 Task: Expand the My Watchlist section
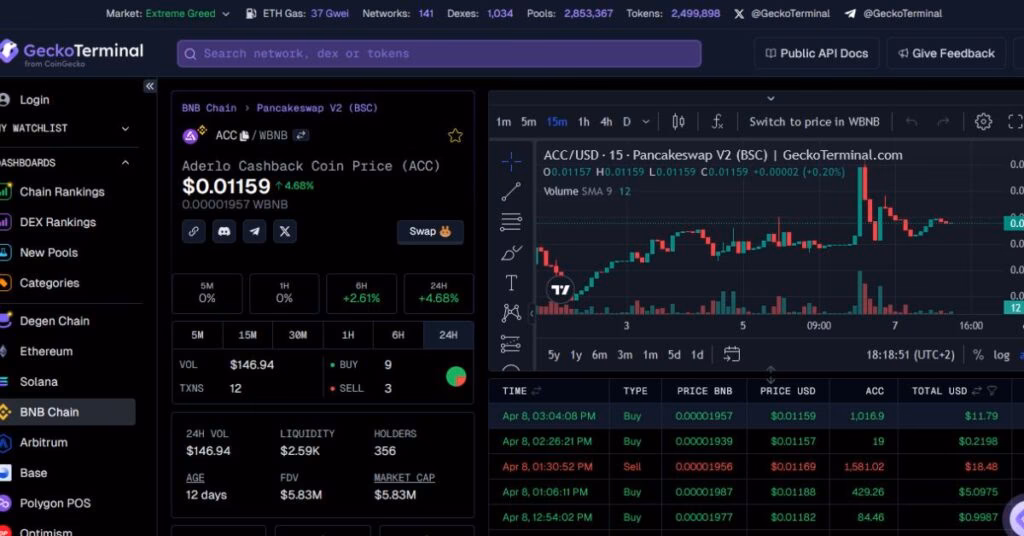pyautogui.click(x=125, y=128)
